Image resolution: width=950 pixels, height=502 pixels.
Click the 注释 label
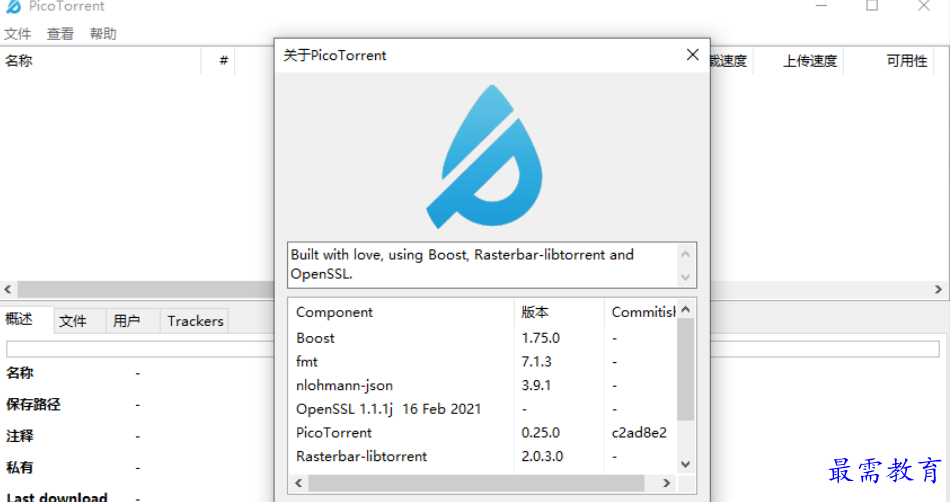pos(19,436)
